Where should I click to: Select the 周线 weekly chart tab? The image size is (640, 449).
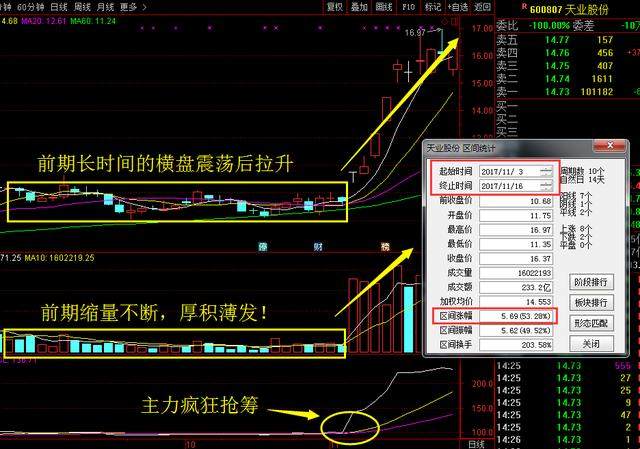[82, 6]
